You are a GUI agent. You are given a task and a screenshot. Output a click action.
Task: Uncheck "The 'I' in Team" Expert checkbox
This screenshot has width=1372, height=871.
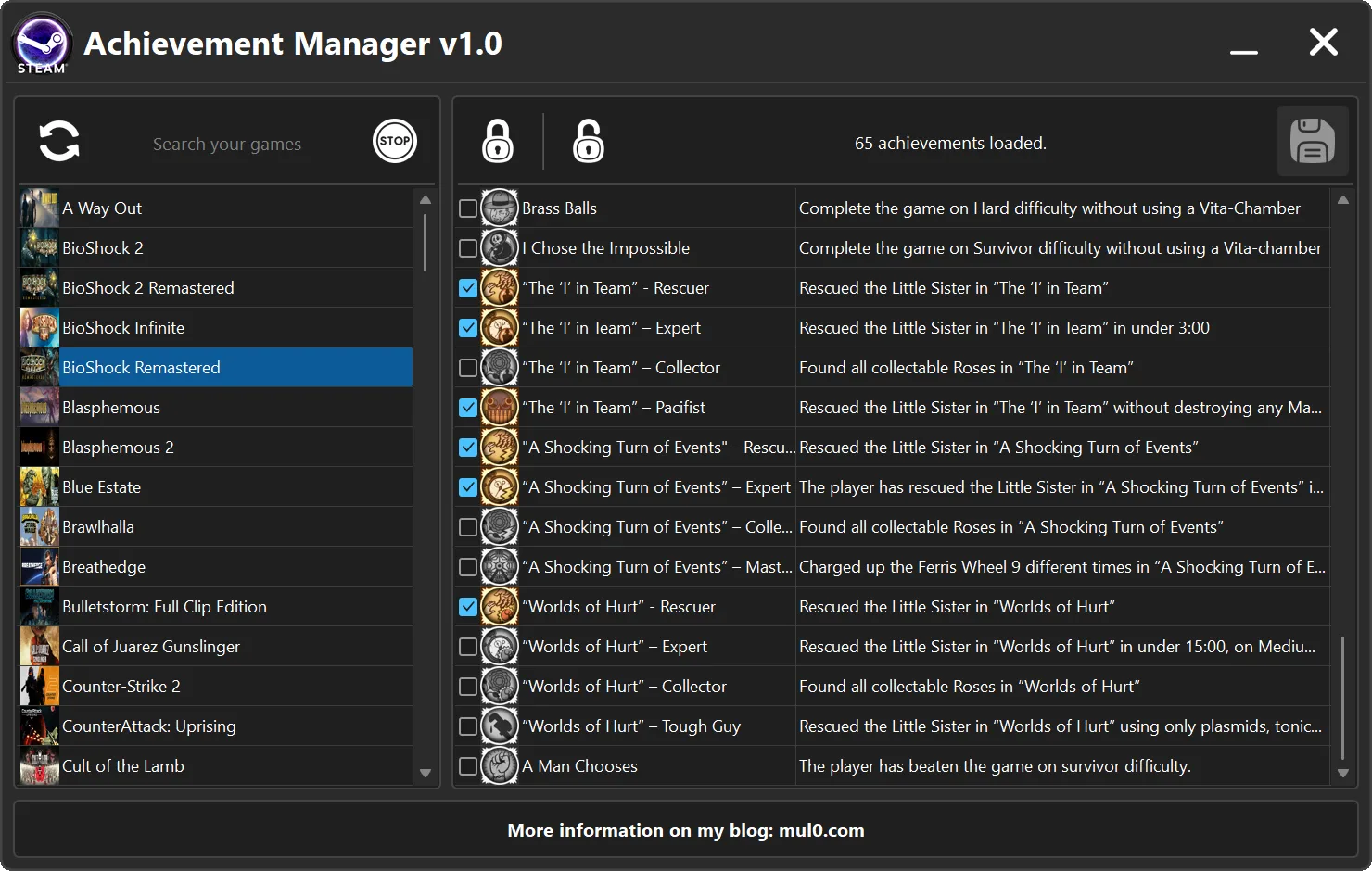coord(468,328)
